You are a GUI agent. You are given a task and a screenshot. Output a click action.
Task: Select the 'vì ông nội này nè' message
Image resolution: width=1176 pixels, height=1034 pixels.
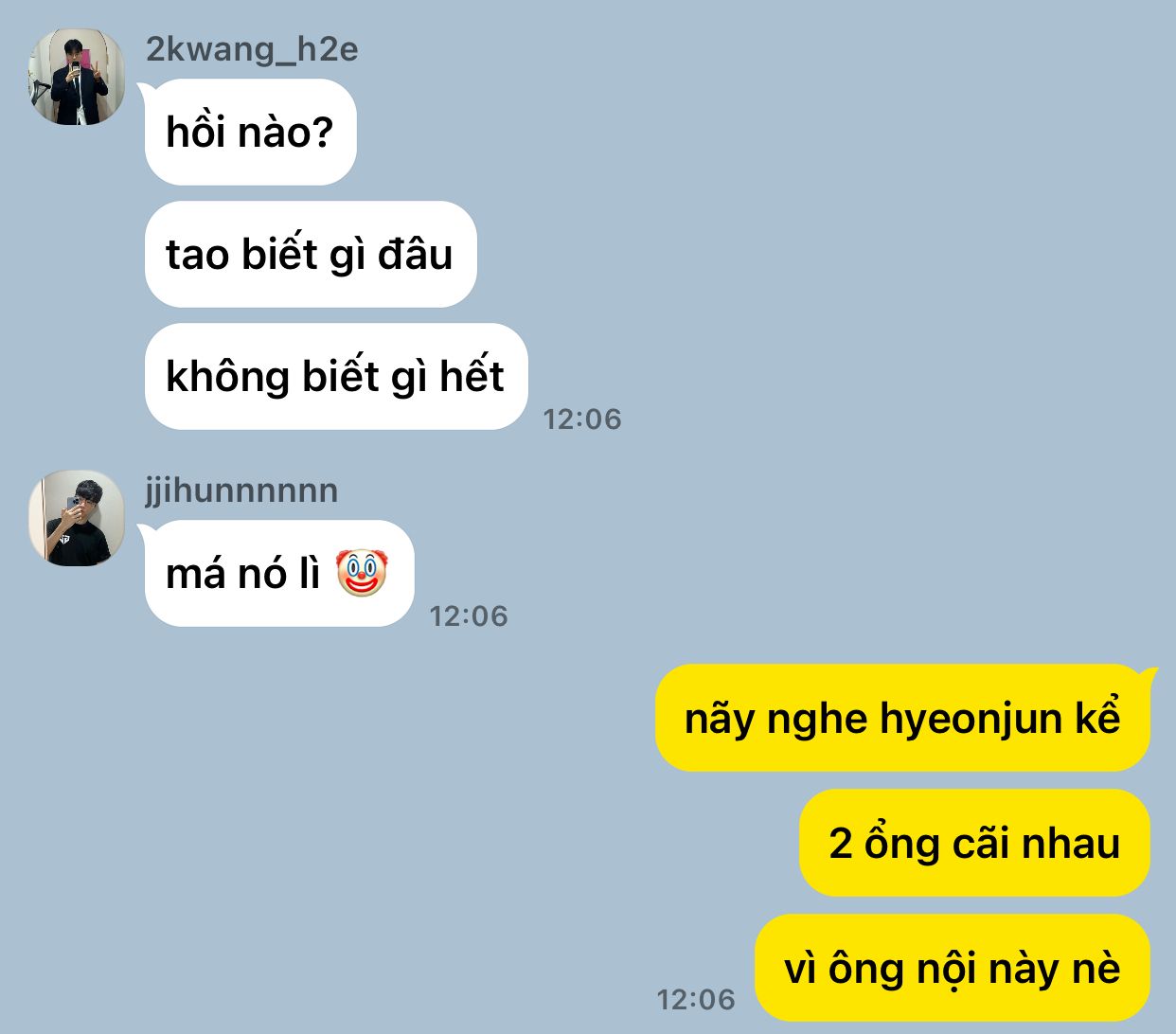(953, 968)
